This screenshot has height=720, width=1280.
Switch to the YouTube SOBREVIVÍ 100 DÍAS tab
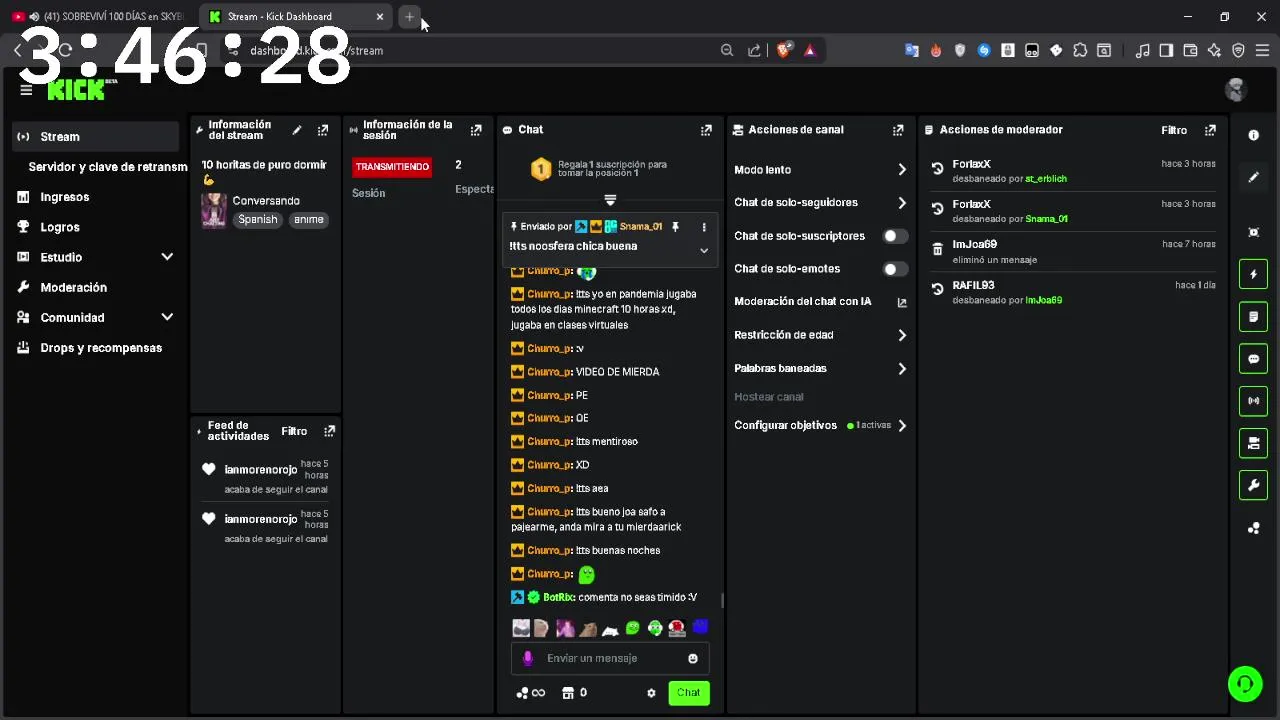pyautogui.click(x=100, y=17)
